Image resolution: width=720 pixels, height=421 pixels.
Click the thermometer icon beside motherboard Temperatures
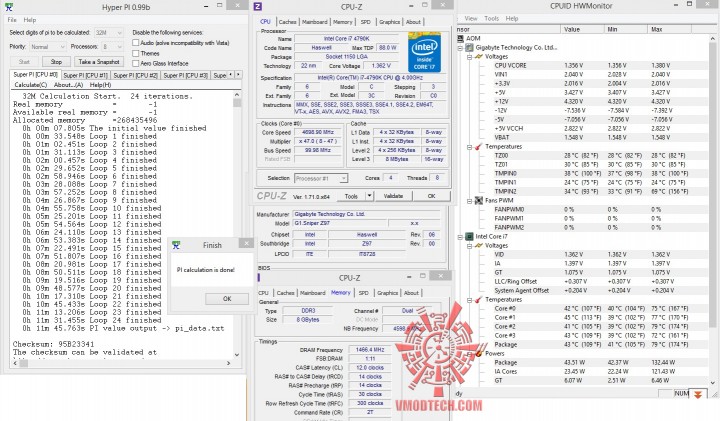(x=478, y=147)
